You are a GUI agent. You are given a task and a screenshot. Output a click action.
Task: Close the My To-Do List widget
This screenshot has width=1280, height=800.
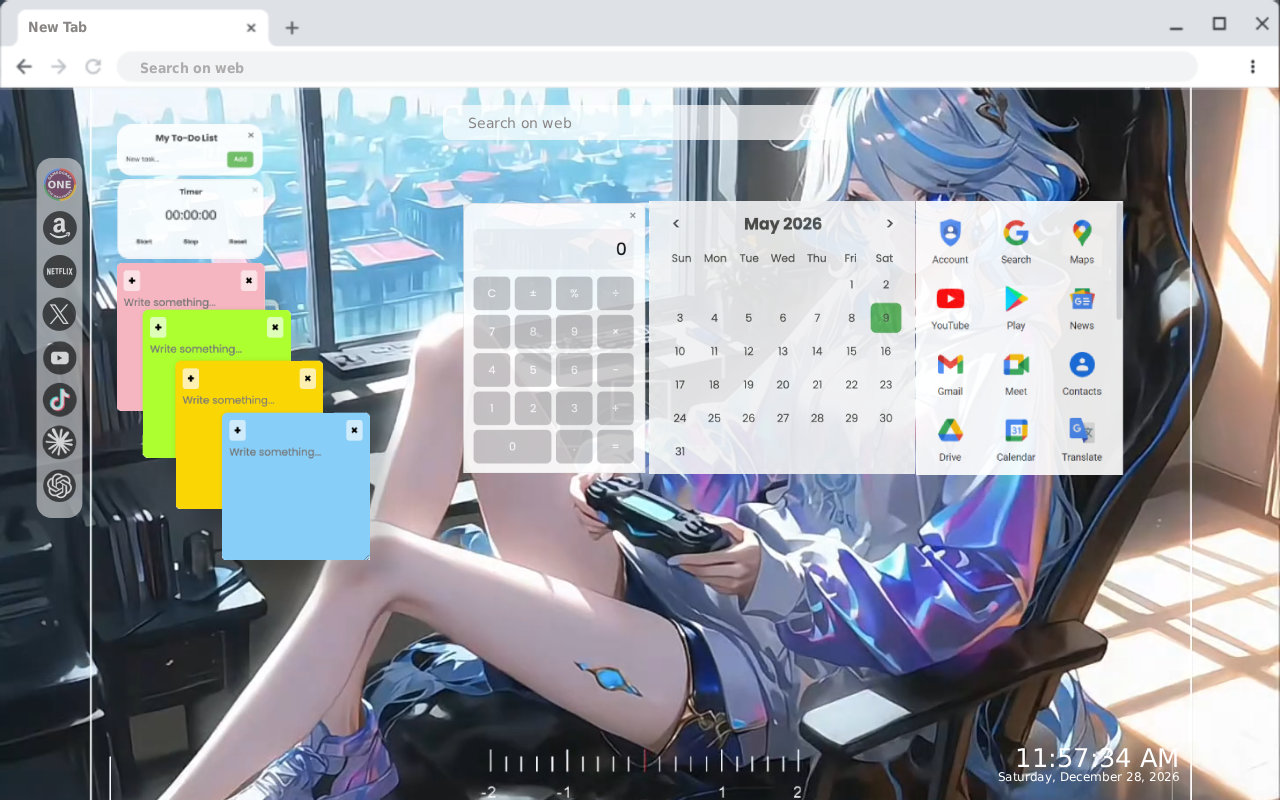point(251,134)
